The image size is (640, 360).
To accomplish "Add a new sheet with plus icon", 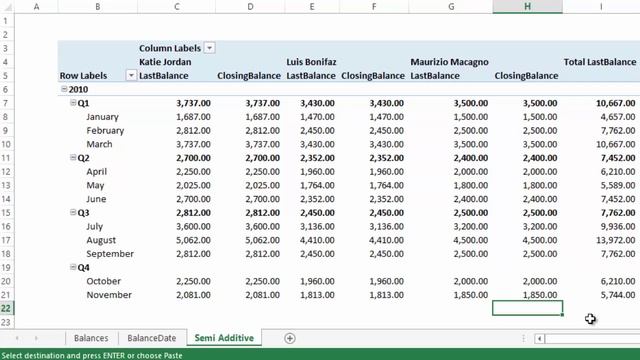I will [290, 338].
